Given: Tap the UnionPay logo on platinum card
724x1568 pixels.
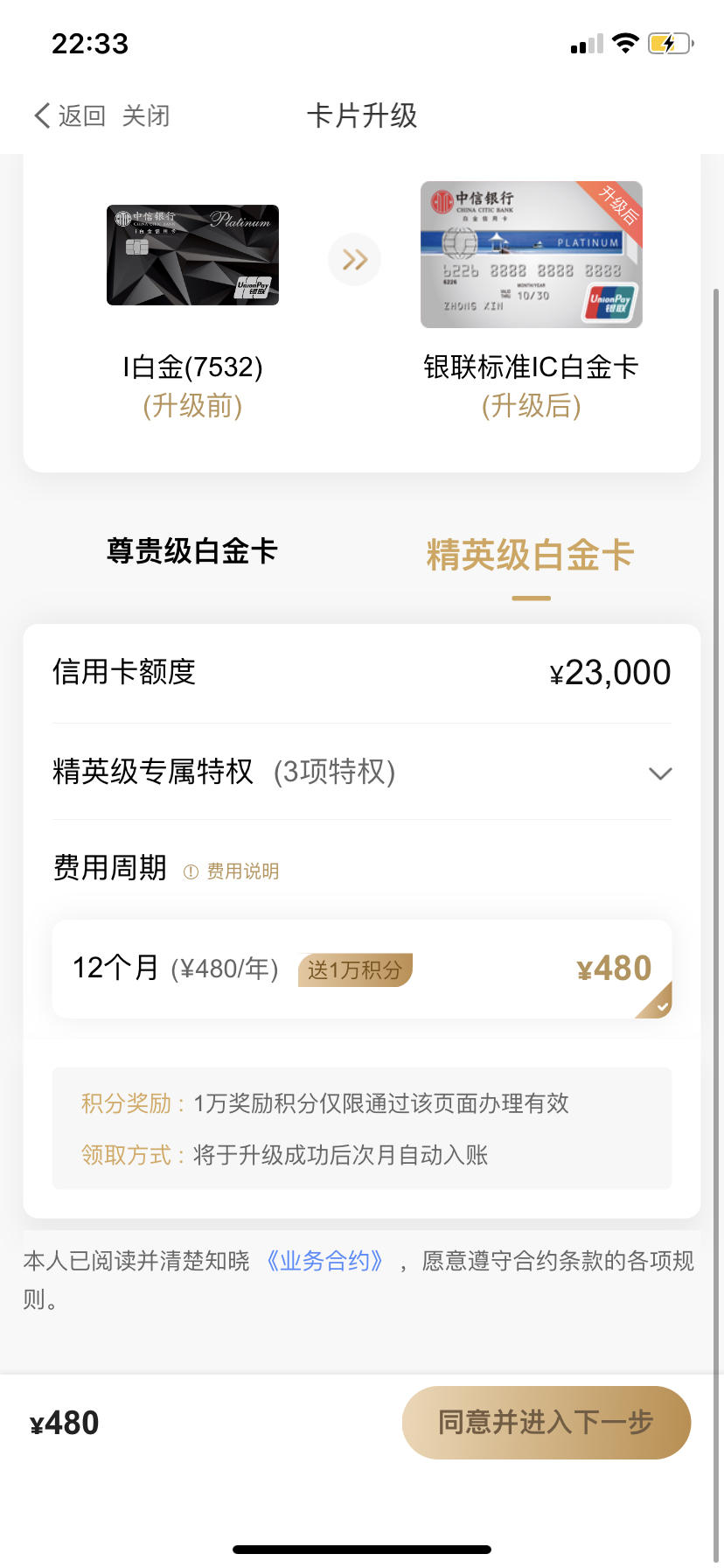Looking at the screenshot, I should pyautogui.click(x=610, y=303).
